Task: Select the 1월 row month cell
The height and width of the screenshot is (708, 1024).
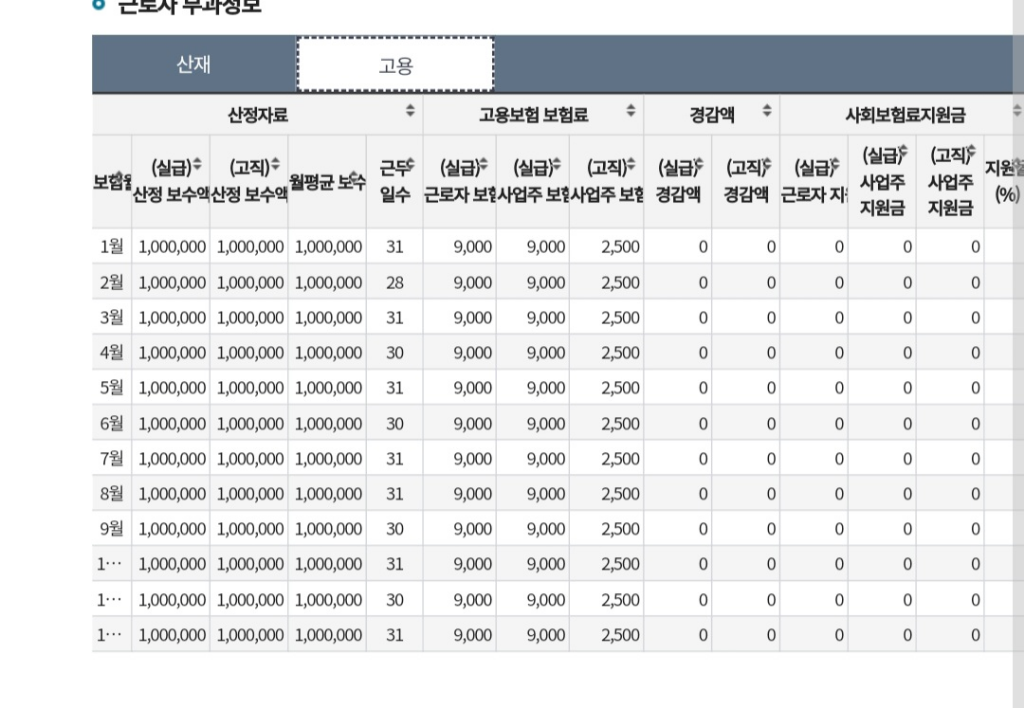Action: pyautogui.click(x=112, y=247)
